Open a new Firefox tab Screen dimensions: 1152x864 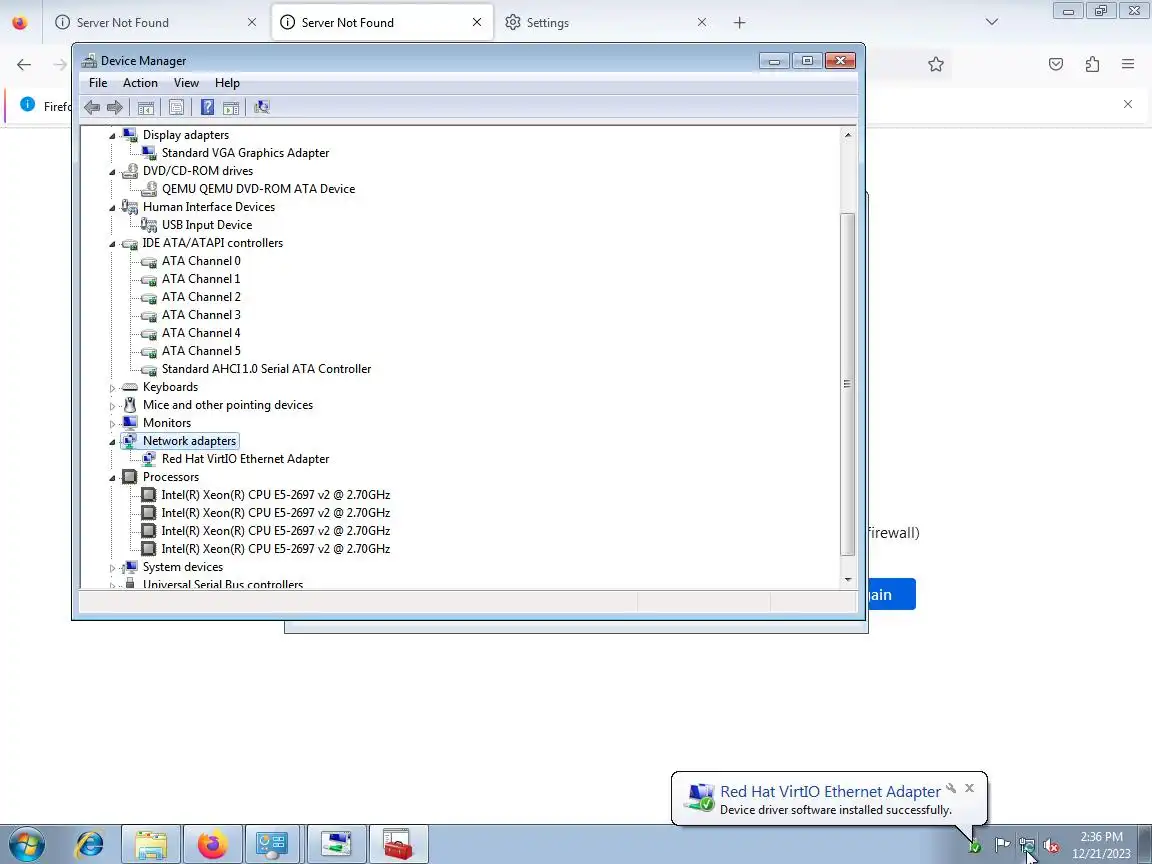(739, 23)
